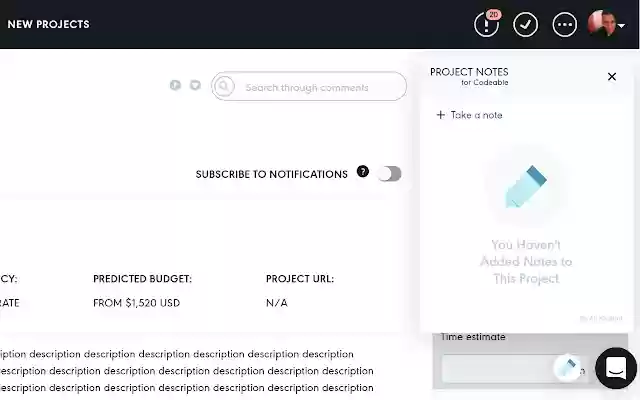Viewport: 640px width, 400px height.
Task: Open the three-dots more options icon
Action: coord(564,24)
